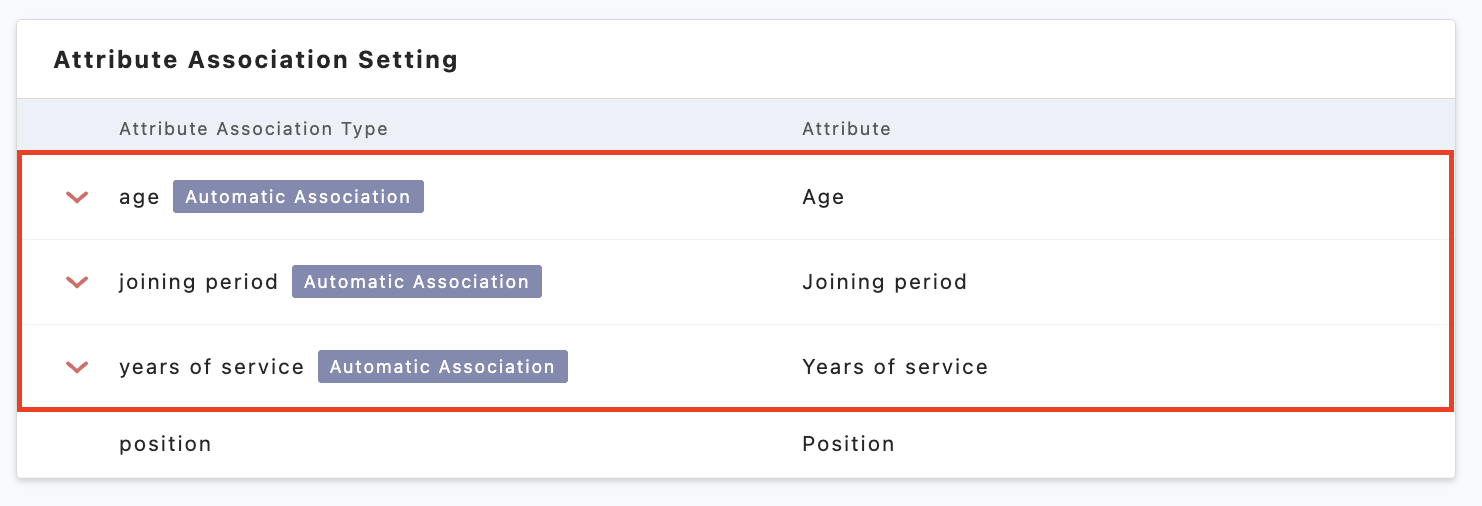1482x506 pixels.
Task: Click the age association type label
Action: pos(139,197)
